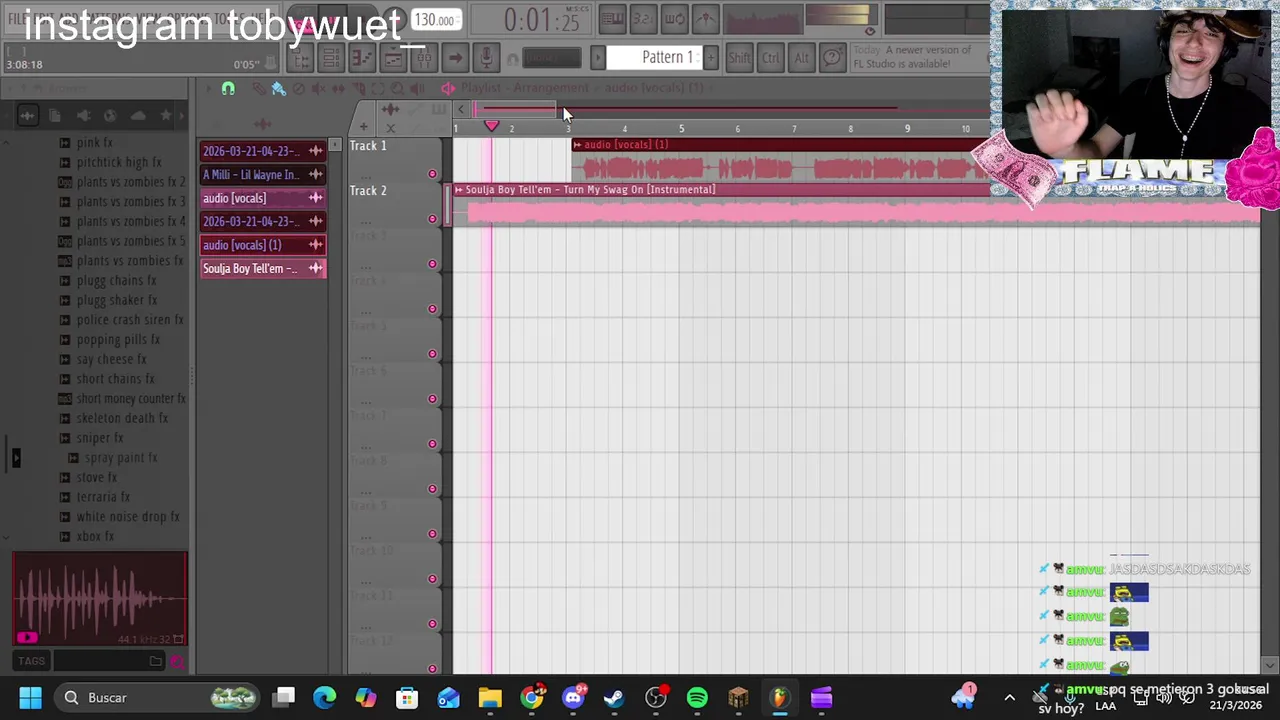Click the Alt modifier button
Image resolution: width=1280 pixels, height=720 pixels.
pyautogui.click(x=801, y=58)
